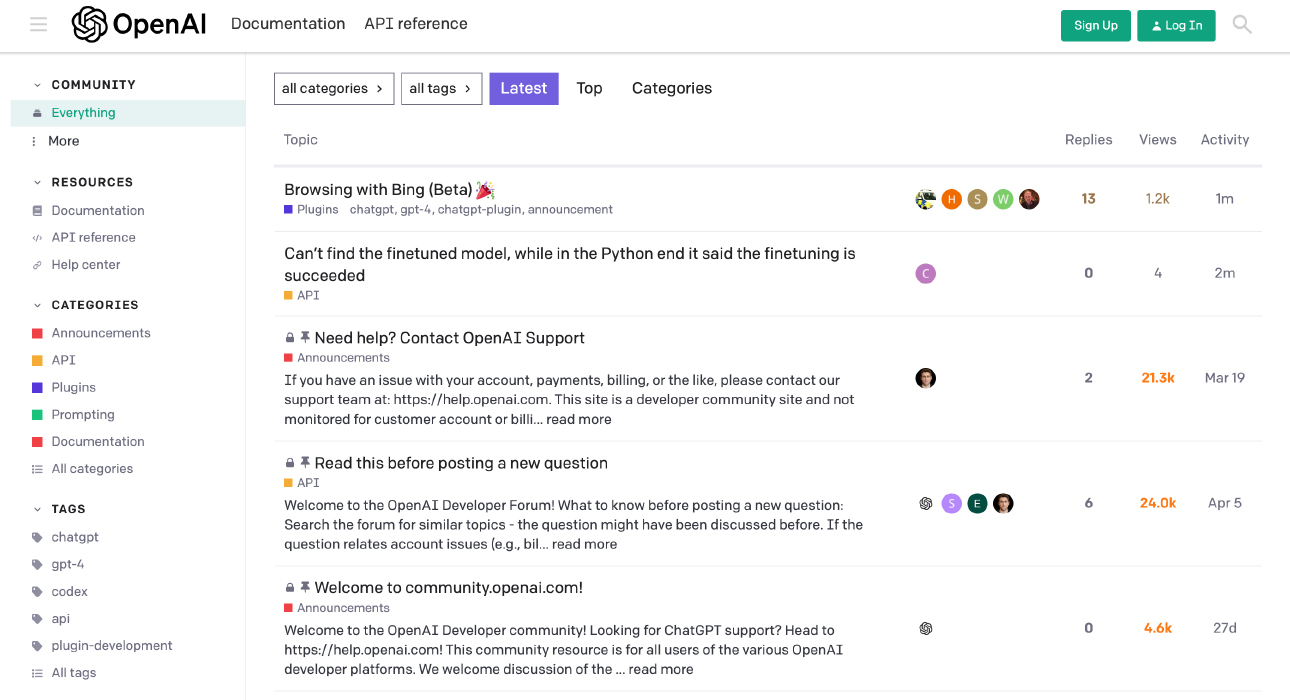Sort topics using the Replies column header
Screen dimensions: 1290x700
point(1088,139)
